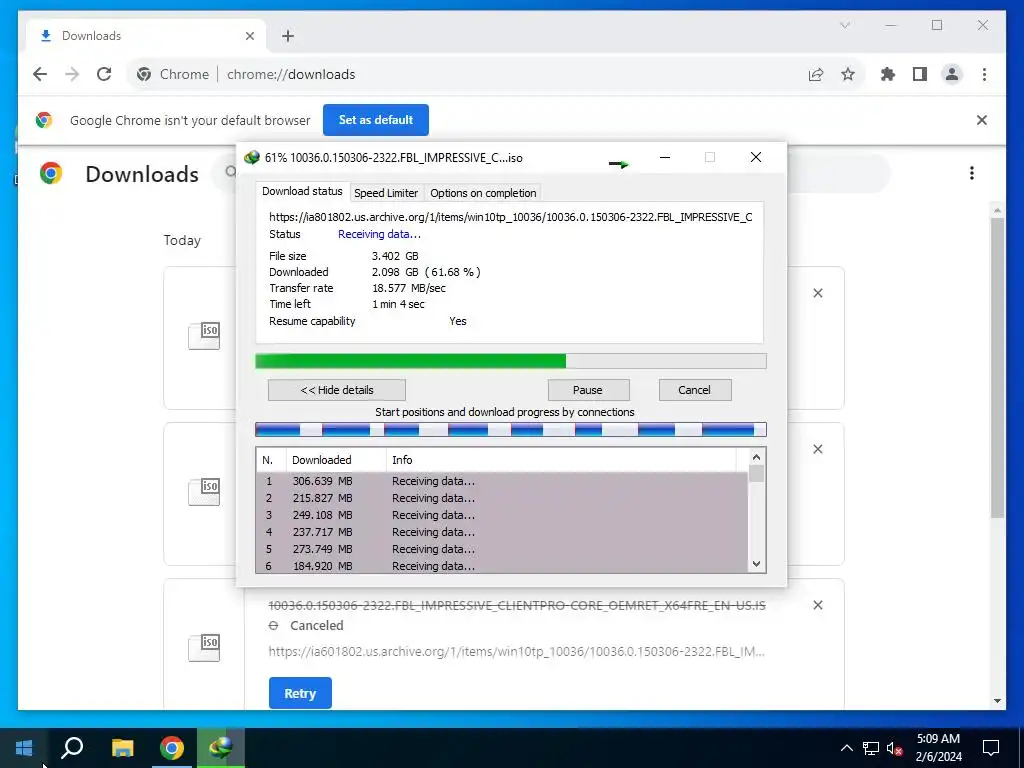Remove the canceled download entry
The width and height of the screenshot is (1024, 768).
coord(818,605)
